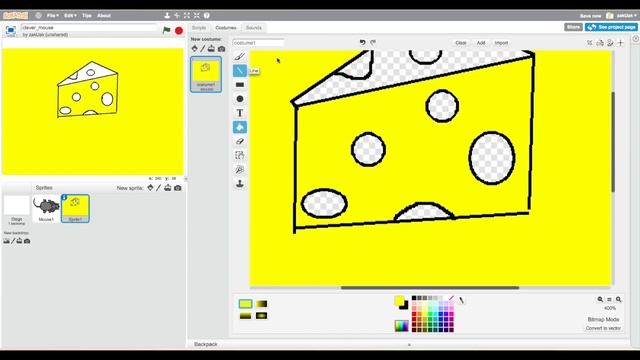Upload costume from file icon
The image size is (640, 360).
coord(211,49)
